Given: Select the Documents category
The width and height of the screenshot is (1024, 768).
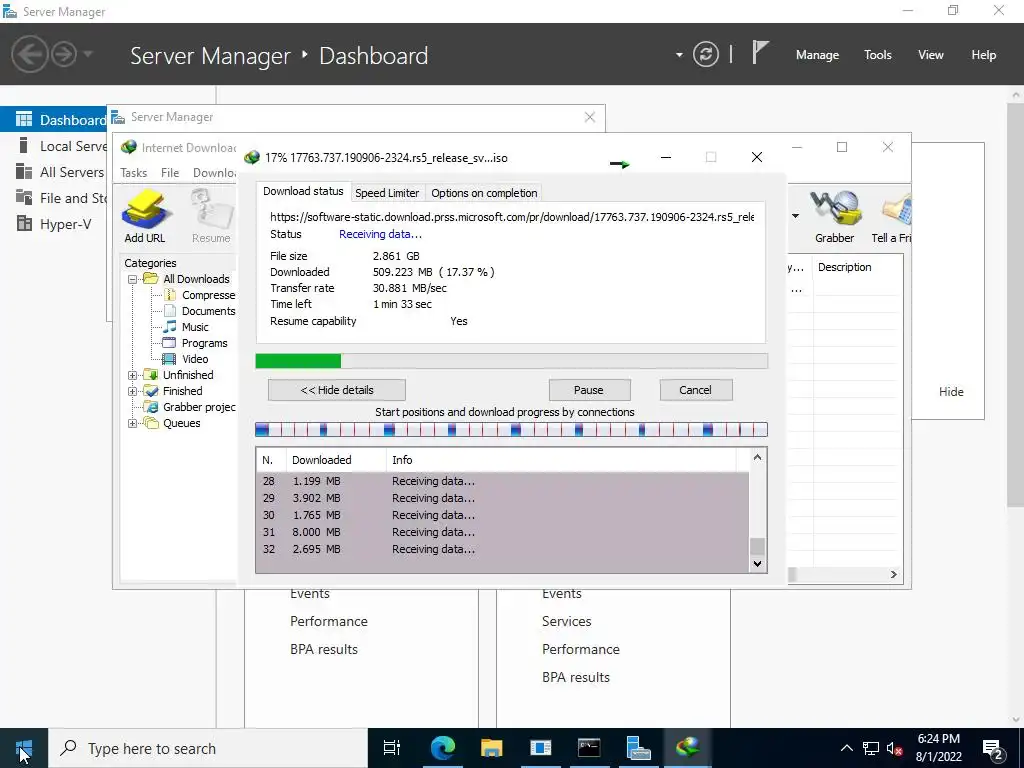Looking at the screenshot, I should tap(208, 311).
